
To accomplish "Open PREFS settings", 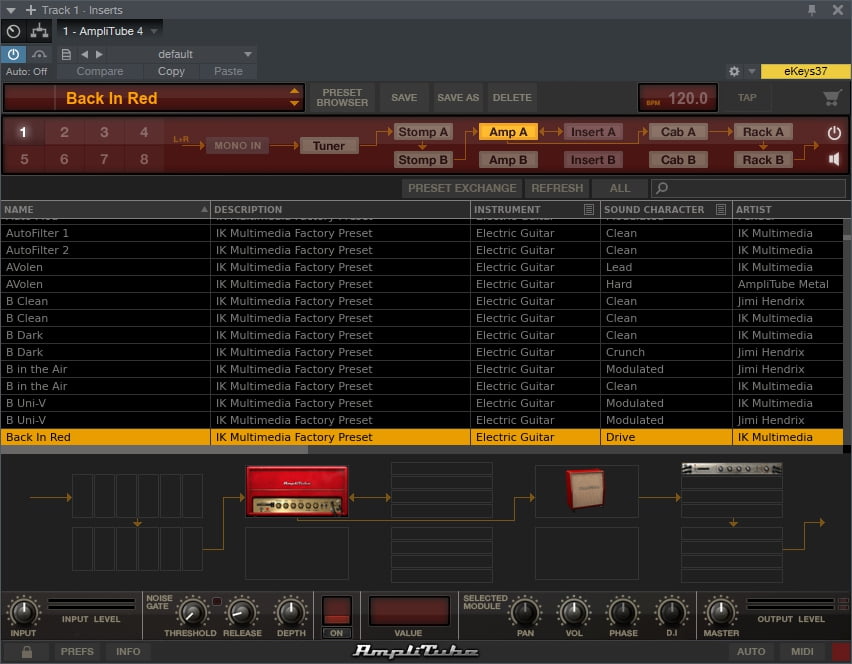I will [77, 652].
